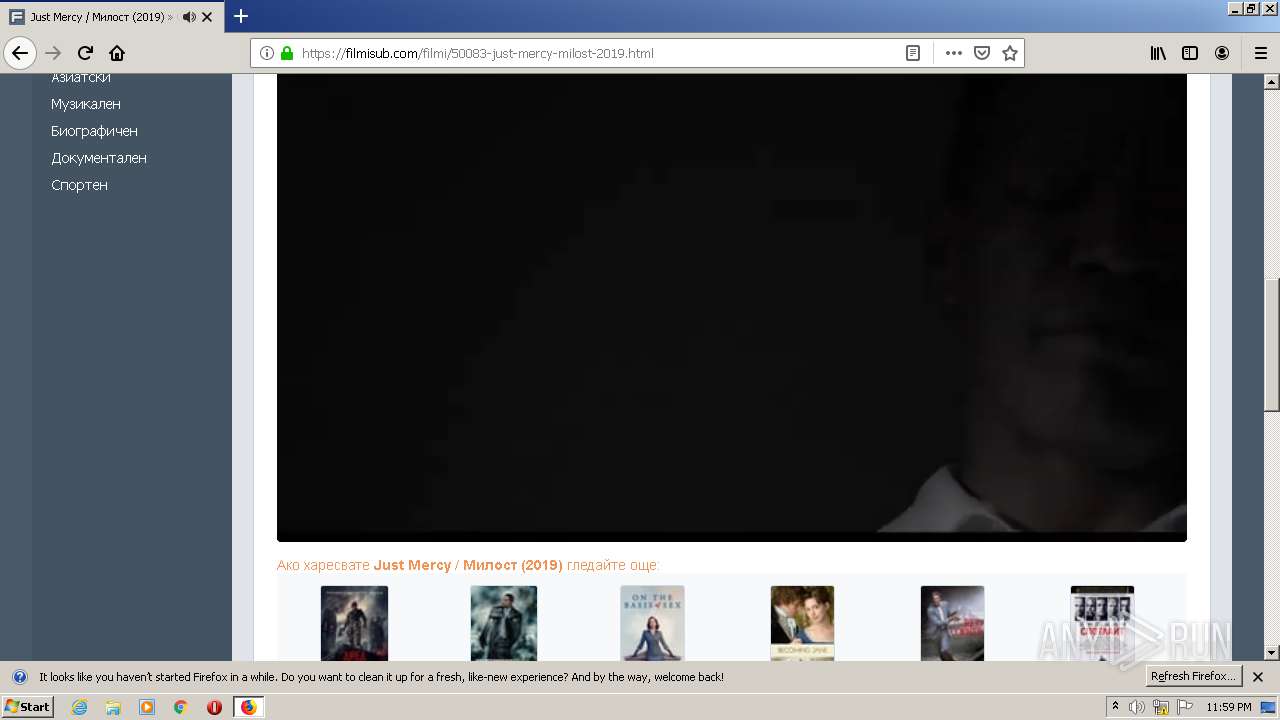Open the Музикален genre category
The width and height of the screenshot is (1280, 720).
[x=86, y=104]
